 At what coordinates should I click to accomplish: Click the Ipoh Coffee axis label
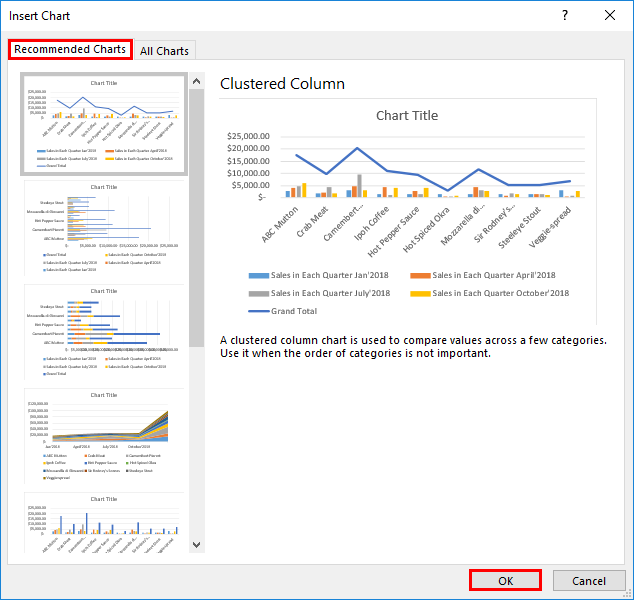coord(372,223)
